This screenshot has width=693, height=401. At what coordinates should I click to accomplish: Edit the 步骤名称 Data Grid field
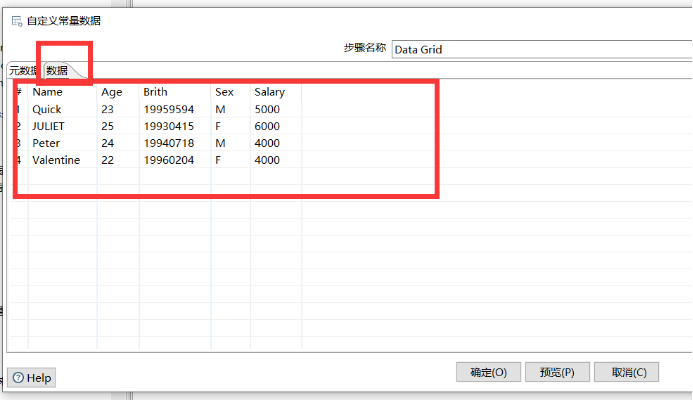[x=542, y=50]
